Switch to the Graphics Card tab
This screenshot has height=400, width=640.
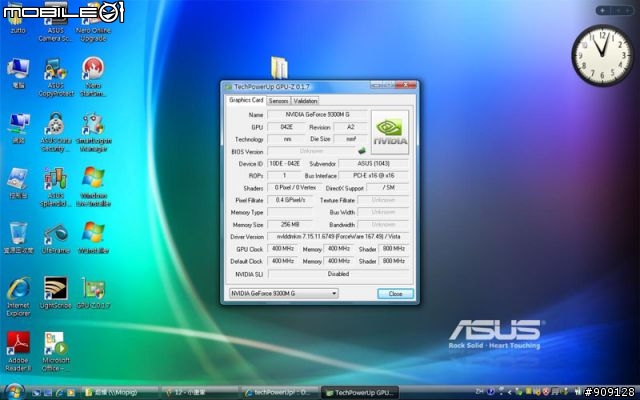click(246, 100)
